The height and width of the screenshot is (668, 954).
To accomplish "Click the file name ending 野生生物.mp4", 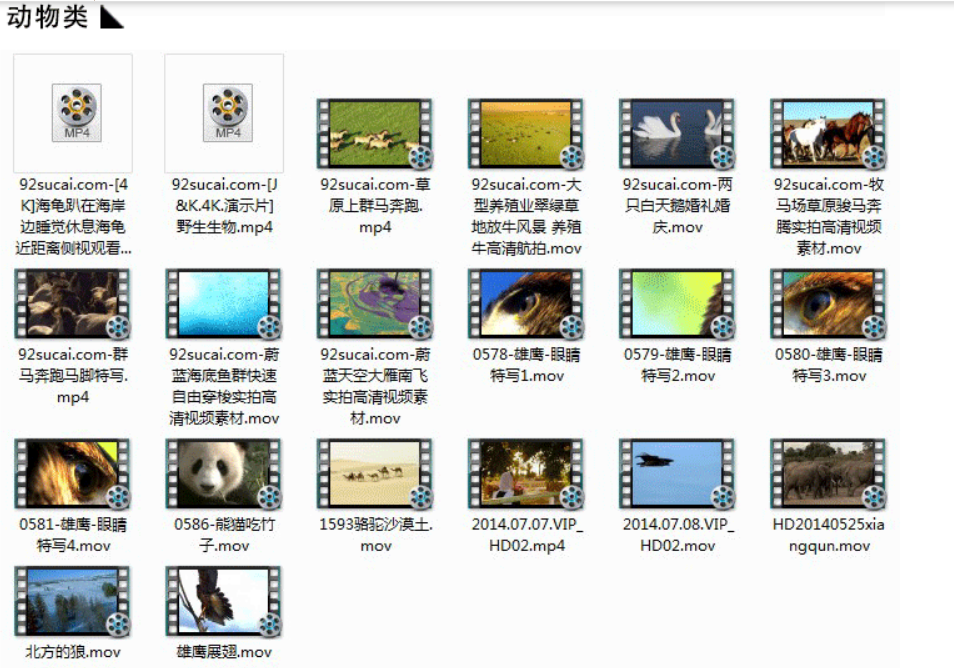I will (x=224, y=206).
